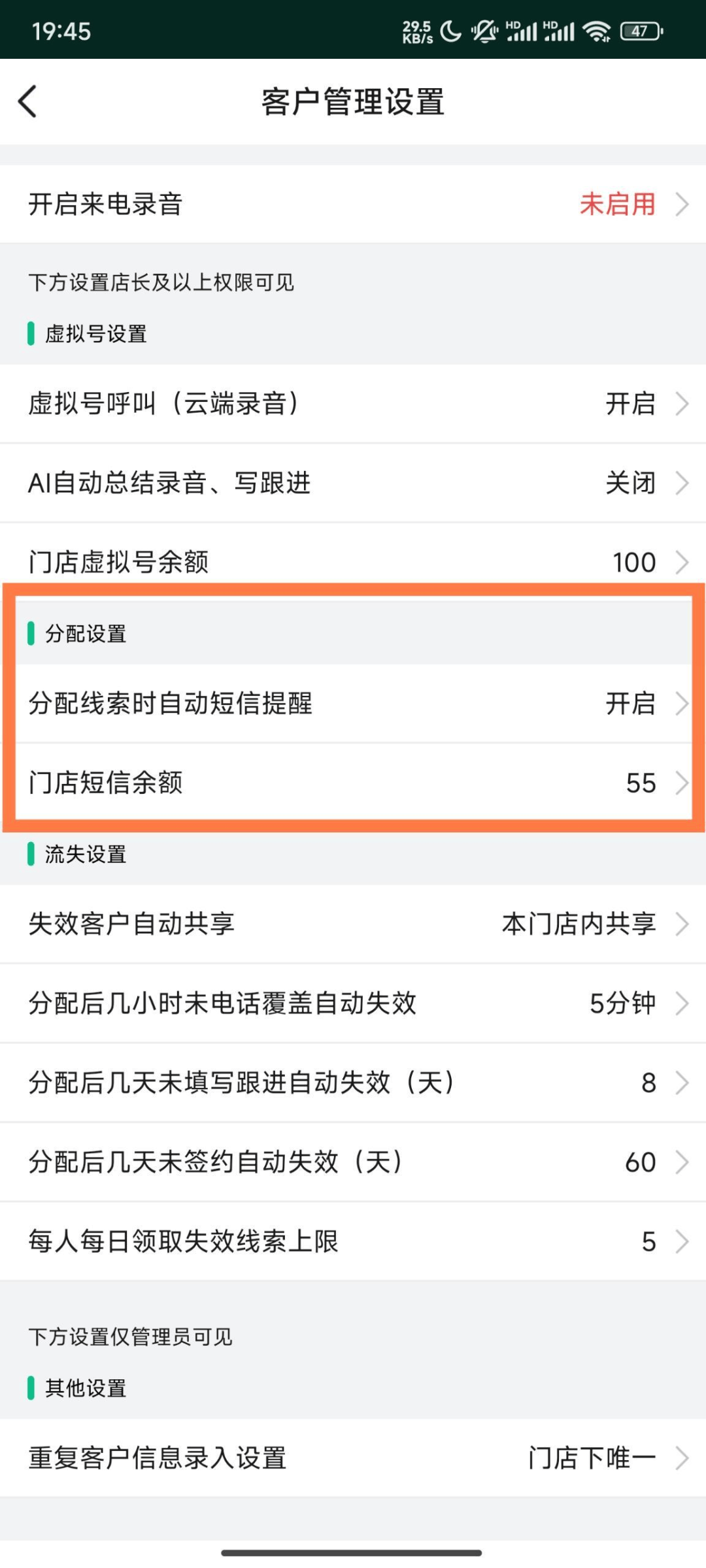Tap the battery indicator icon
This screenshot has width=706, height=1568.
(641, 31)
